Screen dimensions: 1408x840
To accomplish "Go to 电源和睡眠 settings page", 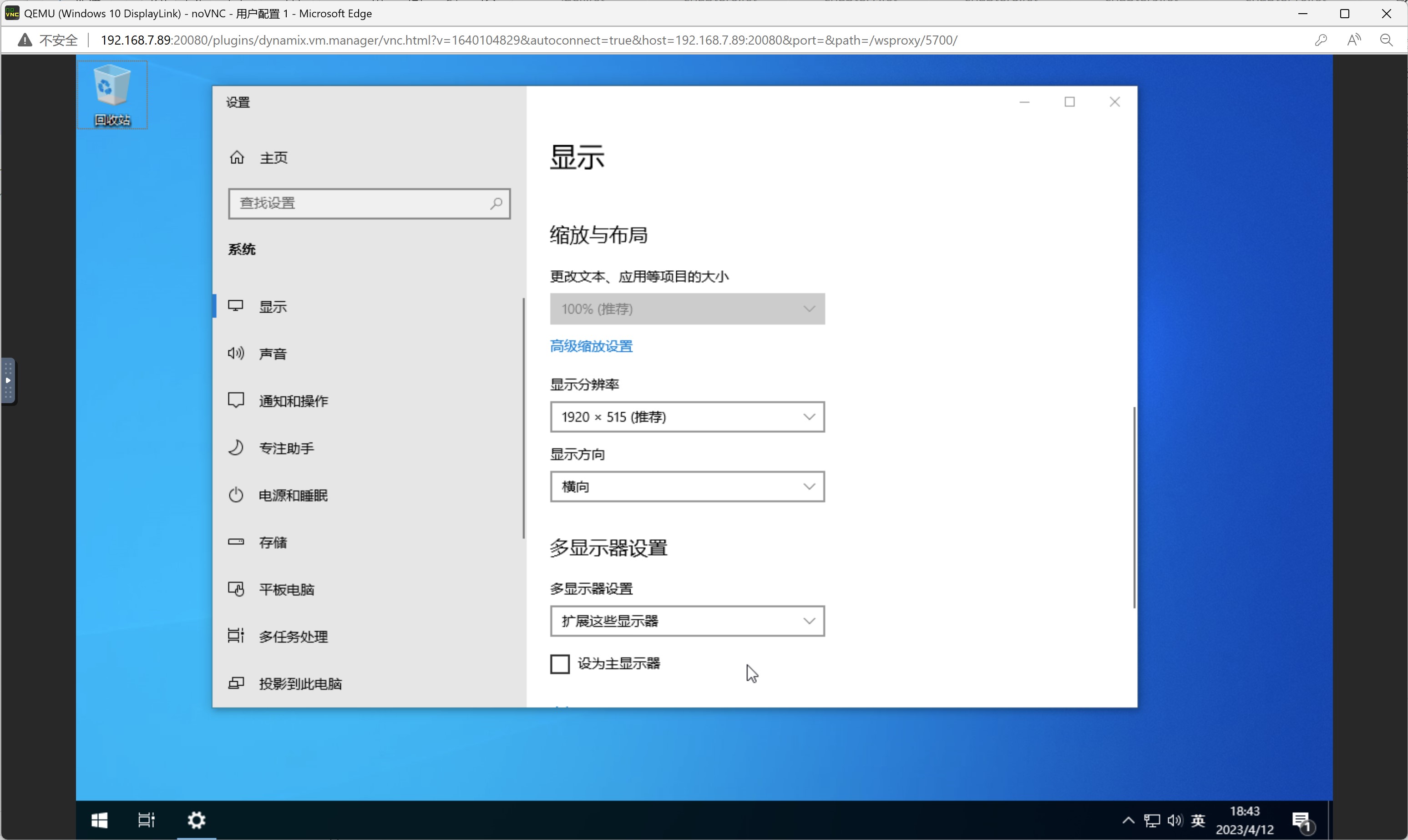I will pyautogui.click(x=293, y=495).
